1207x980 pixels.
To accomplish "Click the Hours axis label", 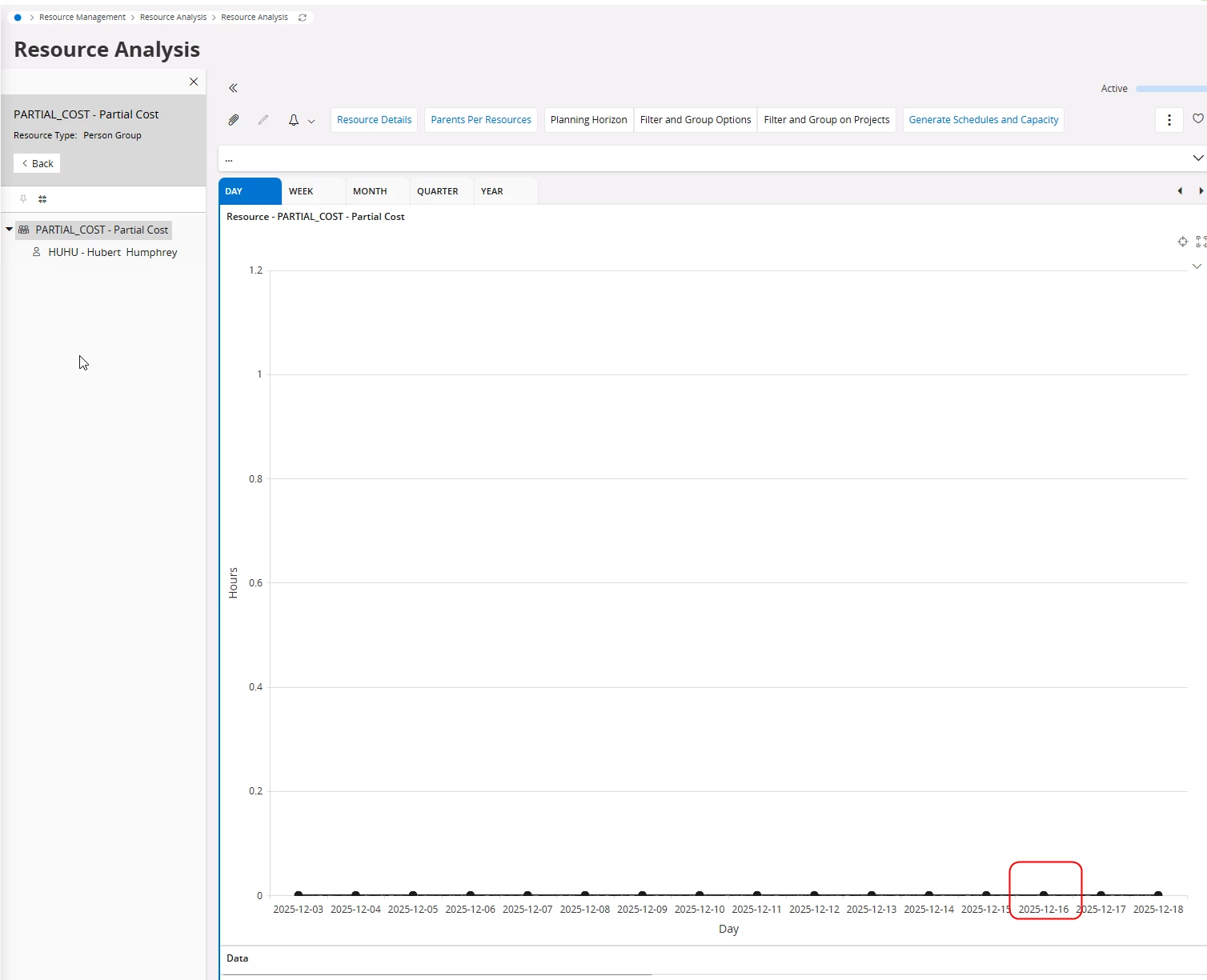I will point(233,583).
